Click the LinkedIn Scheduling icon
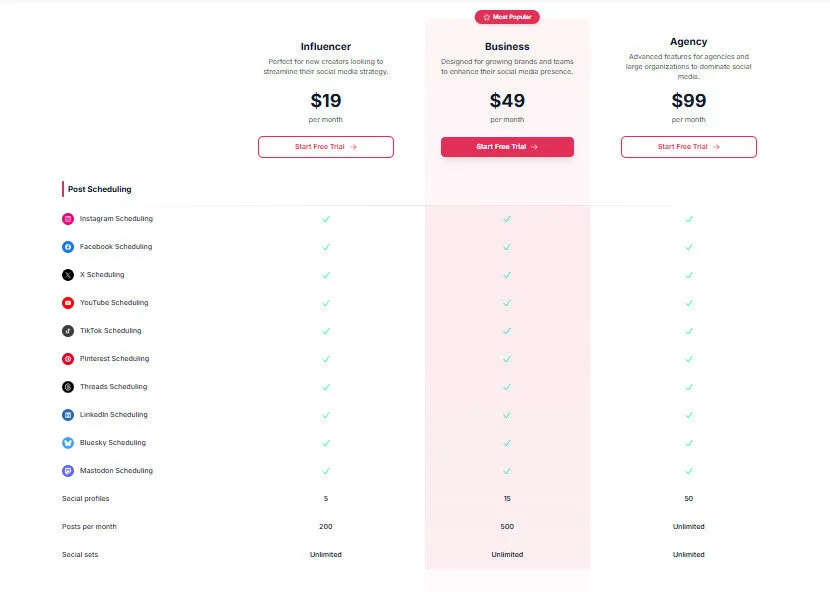830x592 pixels. 68,414
